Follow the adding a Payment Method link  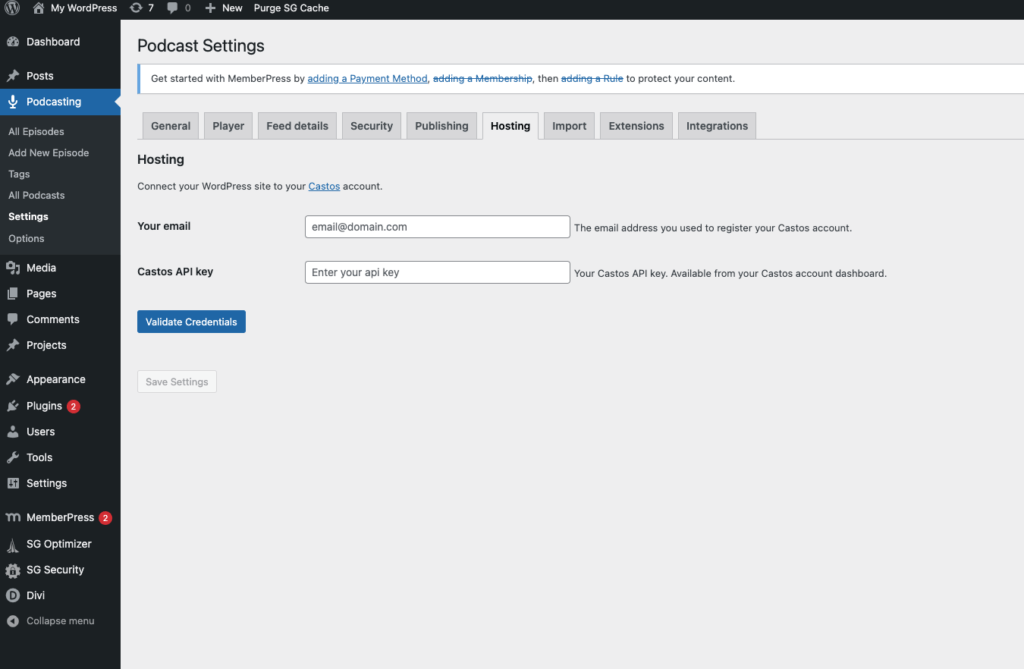[368, 78]
